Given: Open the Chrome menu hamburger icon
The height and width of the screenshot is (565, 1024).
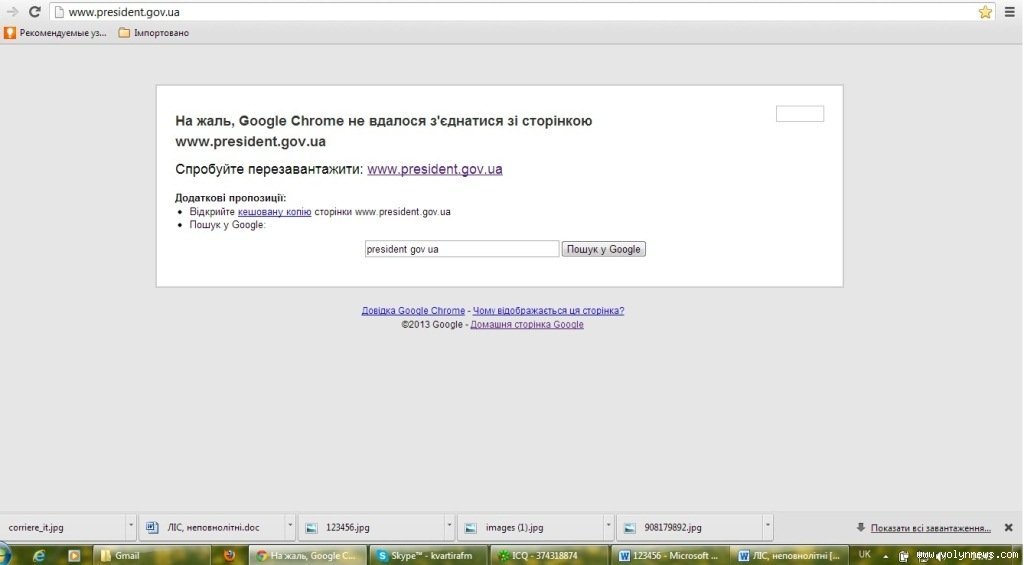Looking at the screenshot, I should (x=1009, y=12).
